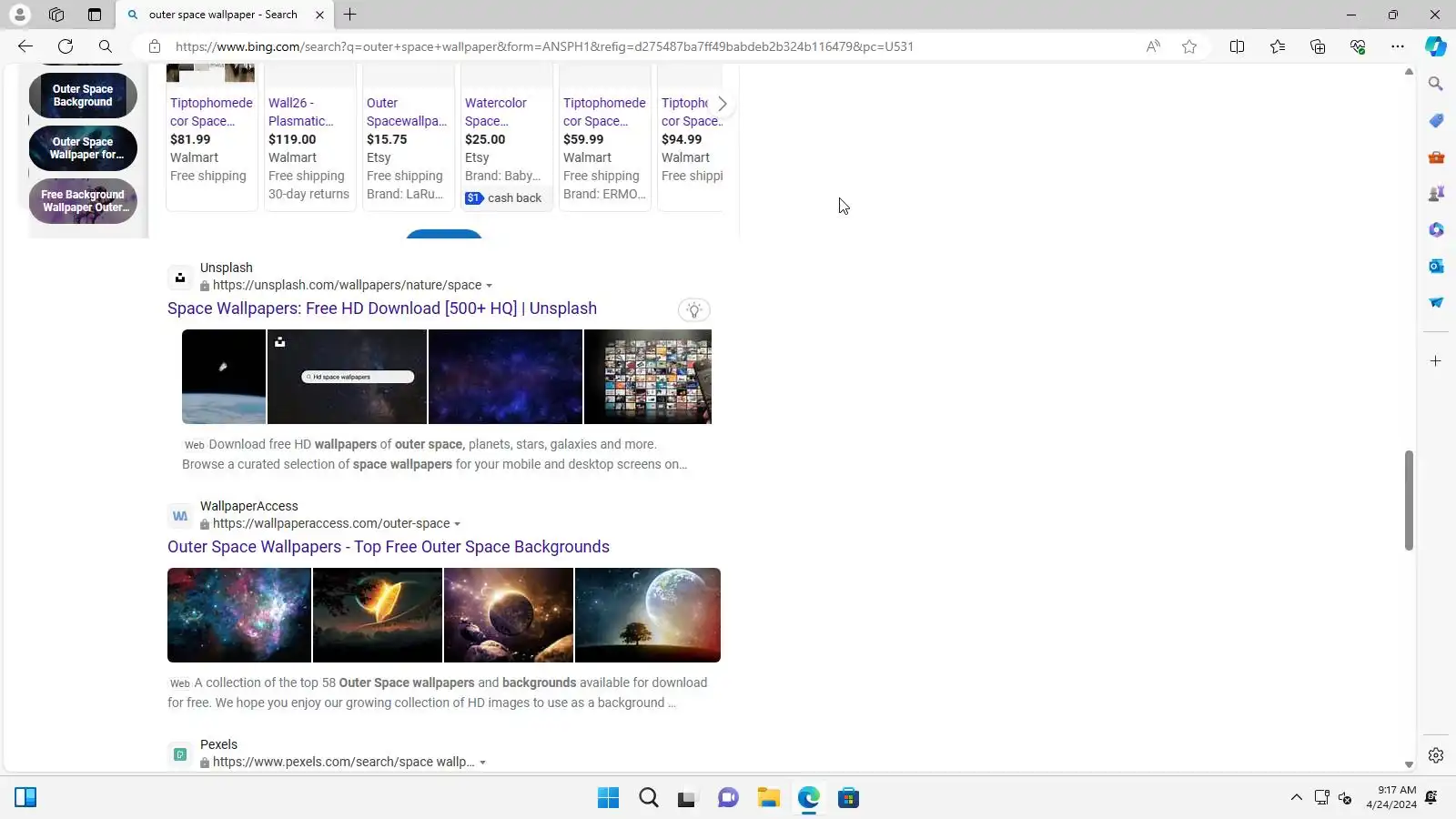
Task: Click the browser back arrow
Action: point(25,46)
